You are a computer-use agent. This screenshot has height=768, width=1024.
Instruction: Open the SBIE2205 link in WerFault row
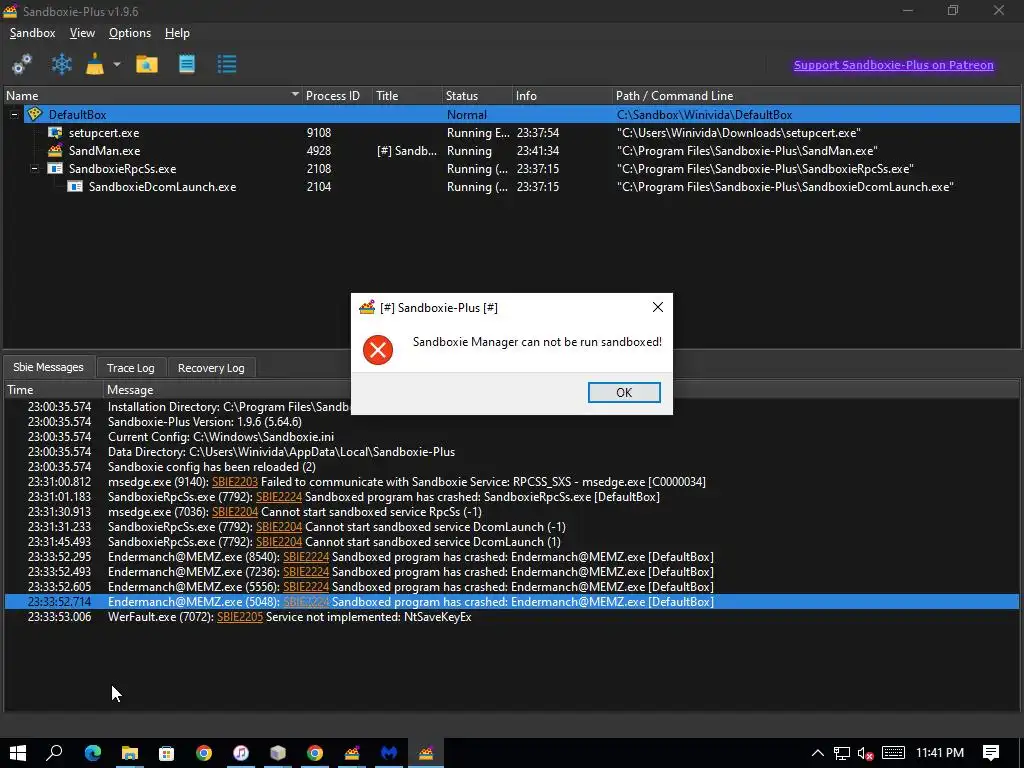click(x=240, y=617)
